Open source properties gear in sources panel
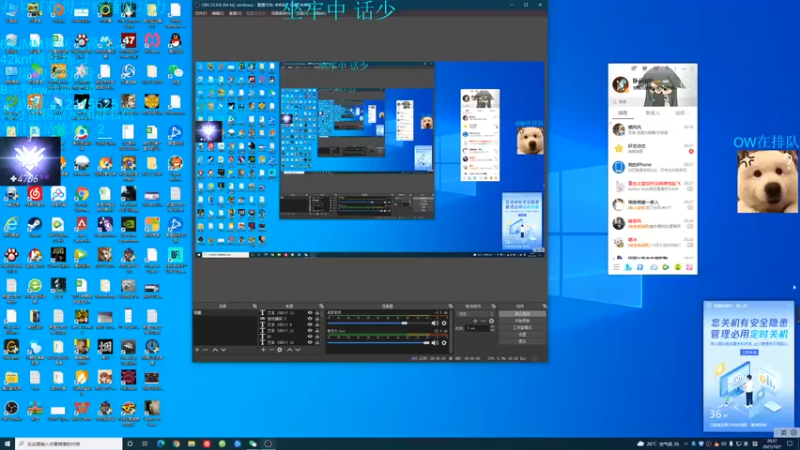800x450 pixels. pyautogui.click(x=280, y=349)
